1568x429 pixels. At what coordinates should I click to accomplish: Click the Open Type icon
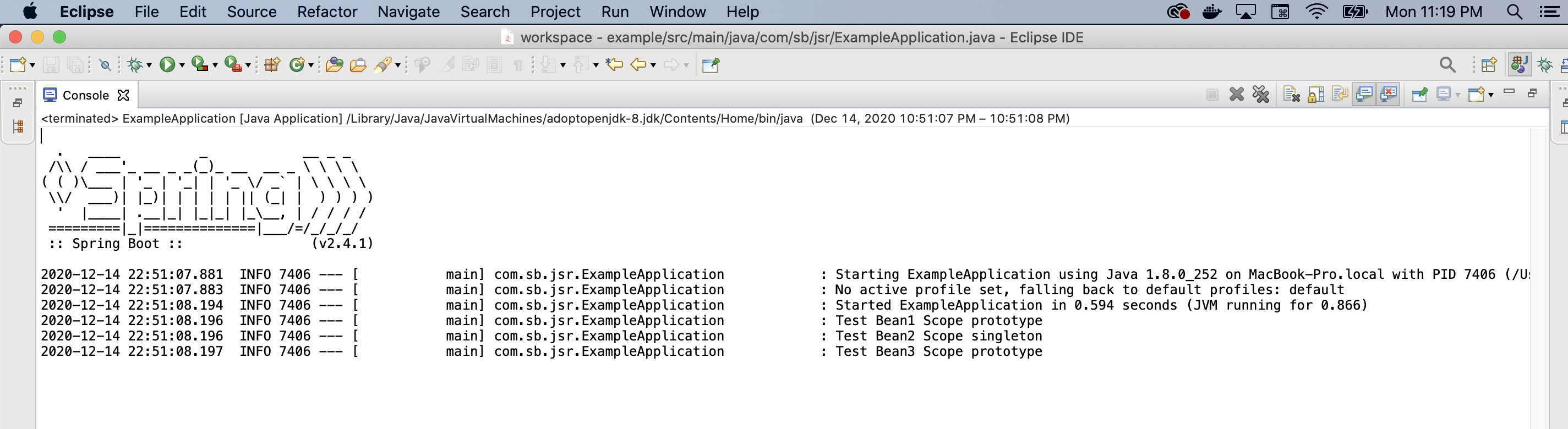pos(334,64)
